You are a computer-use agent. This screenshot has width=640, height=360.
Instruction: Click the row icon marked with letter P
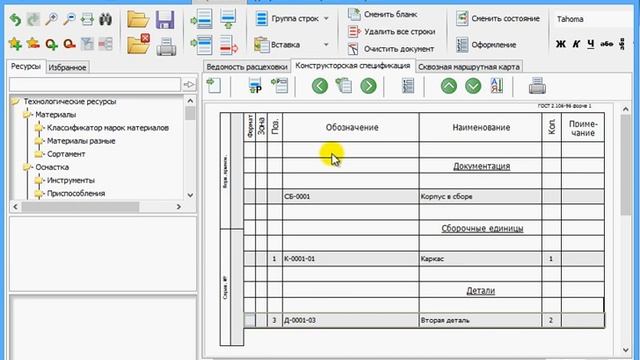[255, 86]
